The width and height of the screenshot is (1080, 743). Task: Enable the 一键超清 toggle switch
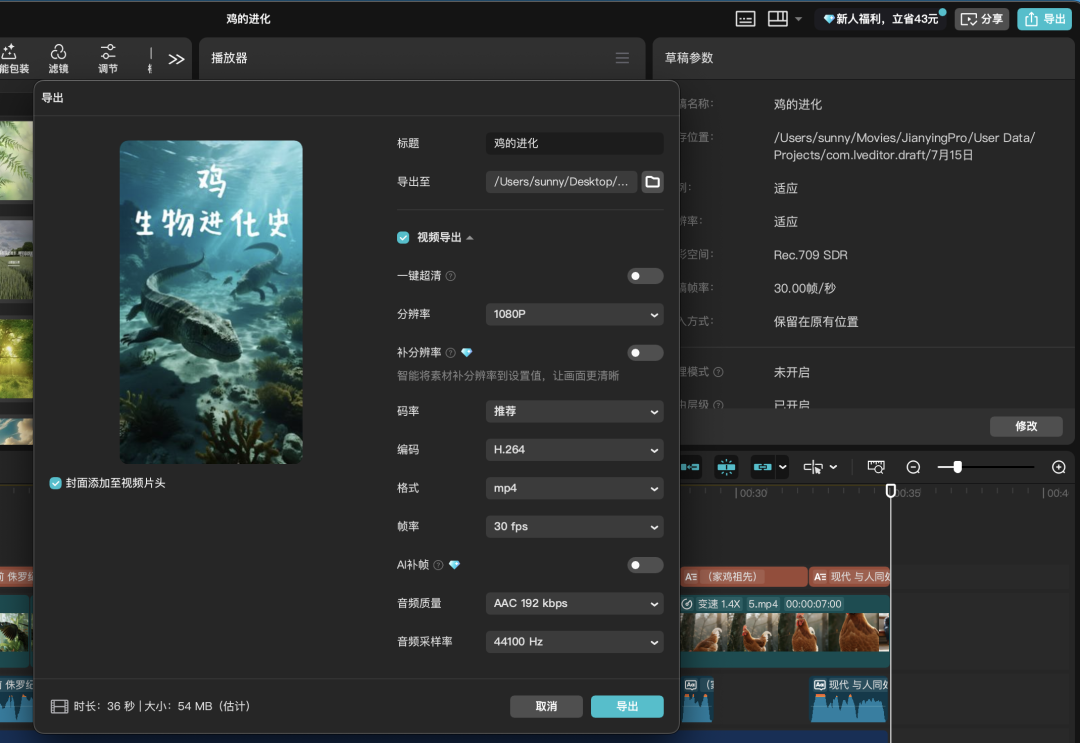click(x=645, y=276)
